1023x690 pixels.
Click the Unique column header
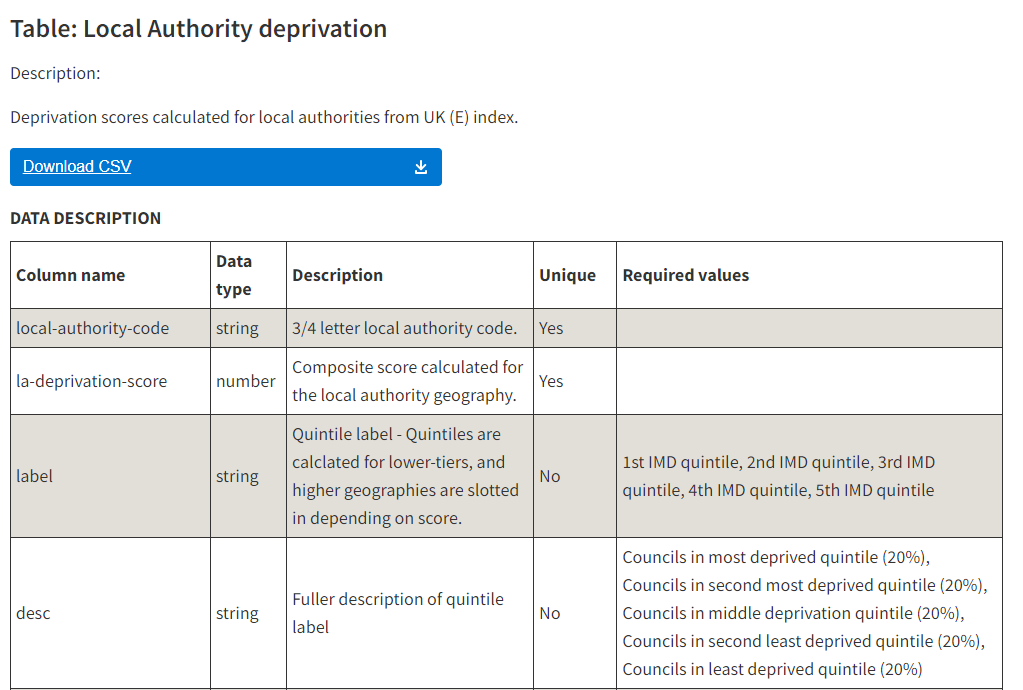point(575,275)
